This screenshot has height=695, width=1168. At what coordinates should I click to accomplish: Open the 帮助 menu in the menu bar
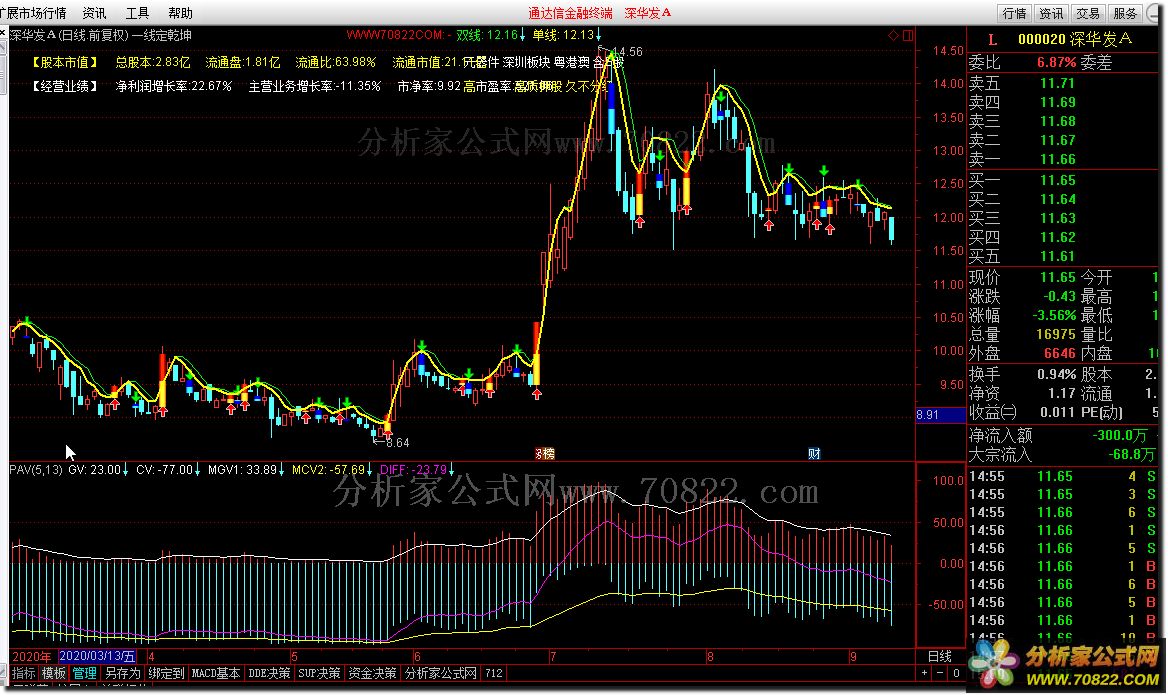[x=180, y=13]
